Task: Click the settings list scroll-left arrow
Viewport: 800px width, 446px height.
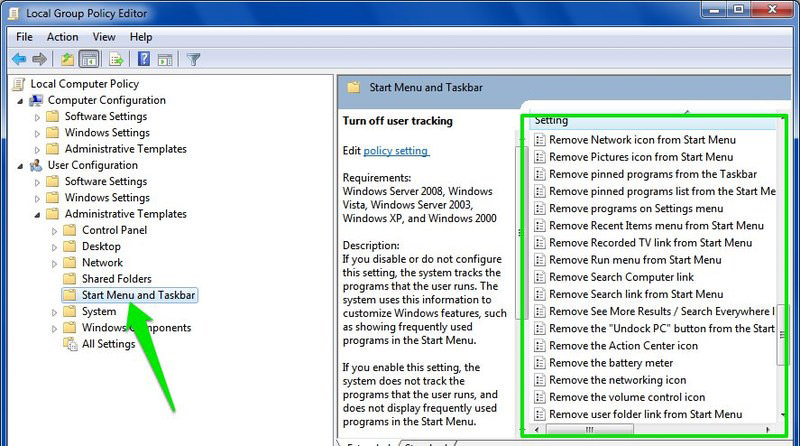Action: pyautogui.click(x=537, y=430)
